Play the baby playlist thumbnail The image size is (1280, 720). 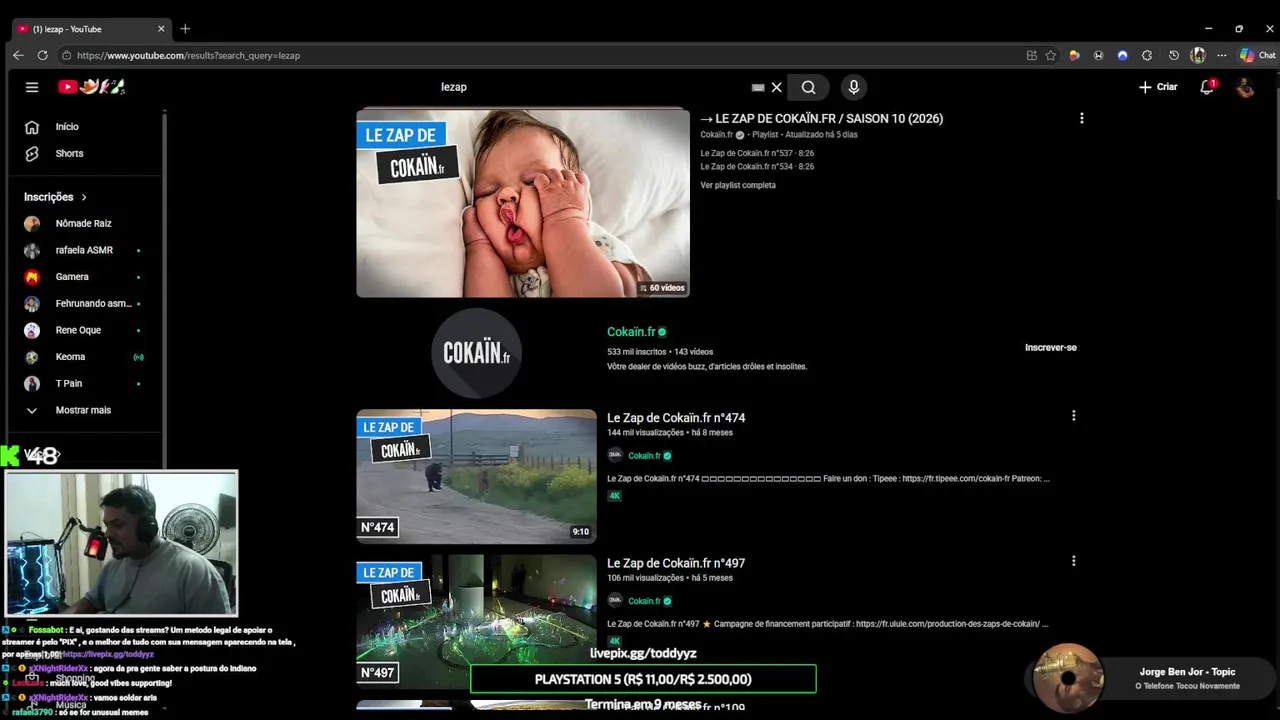(x=523, y=203)
